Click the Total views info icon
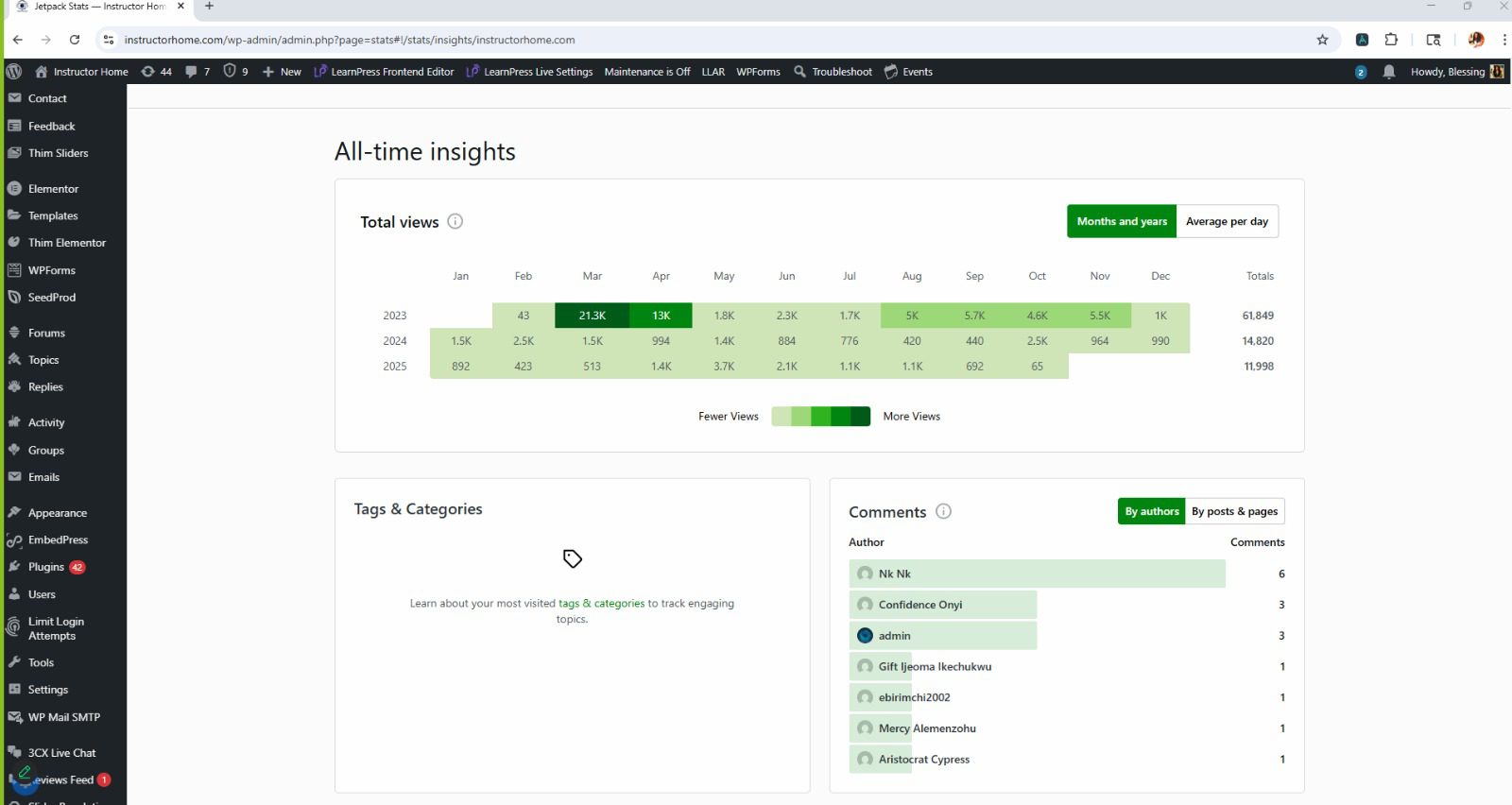Image resolution: width=1512 pixels, height=805 pixels. [x=455, y=222]
